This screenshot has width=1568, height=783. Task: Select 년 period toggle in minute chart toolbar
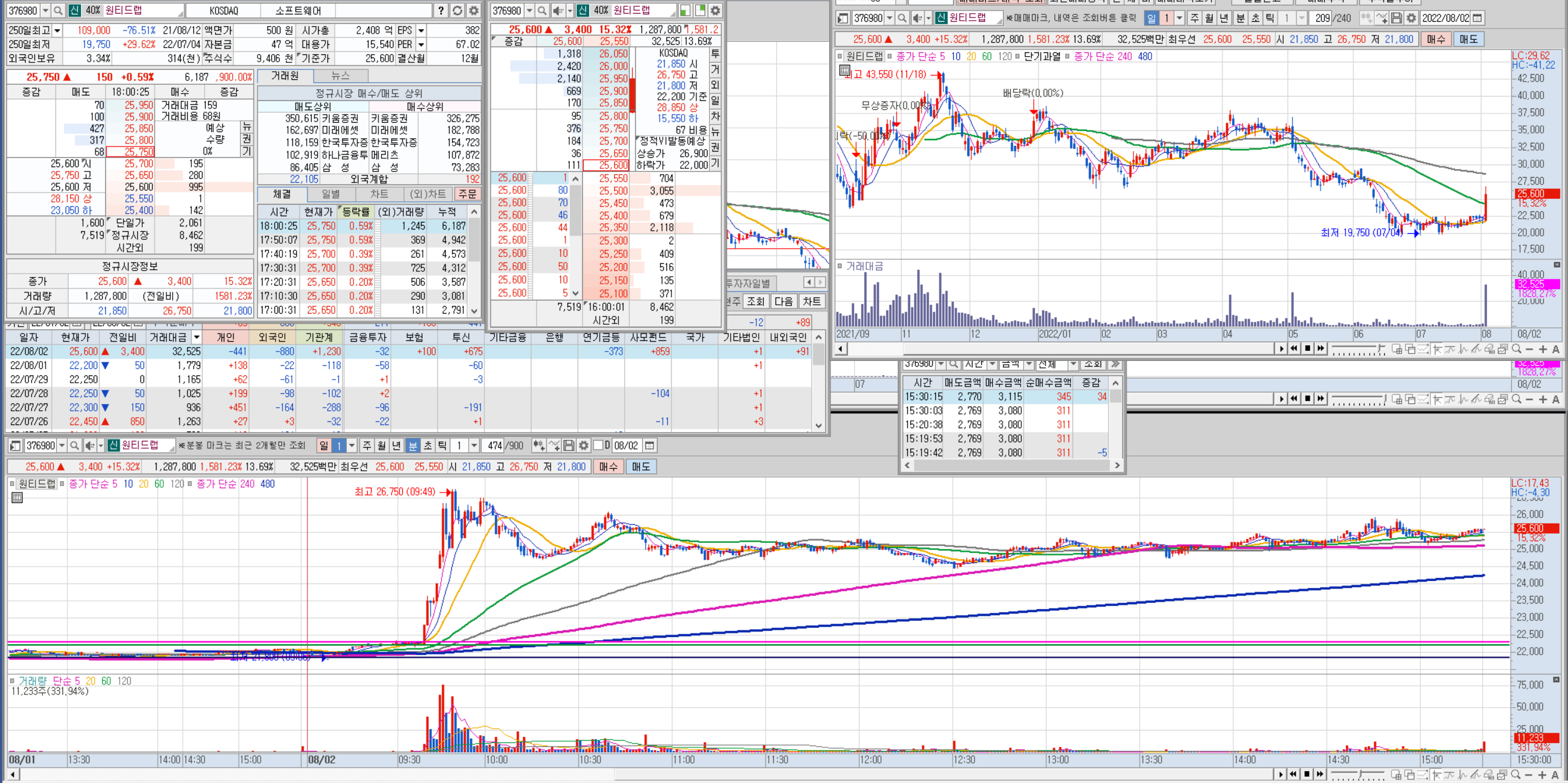pos(397,446)
